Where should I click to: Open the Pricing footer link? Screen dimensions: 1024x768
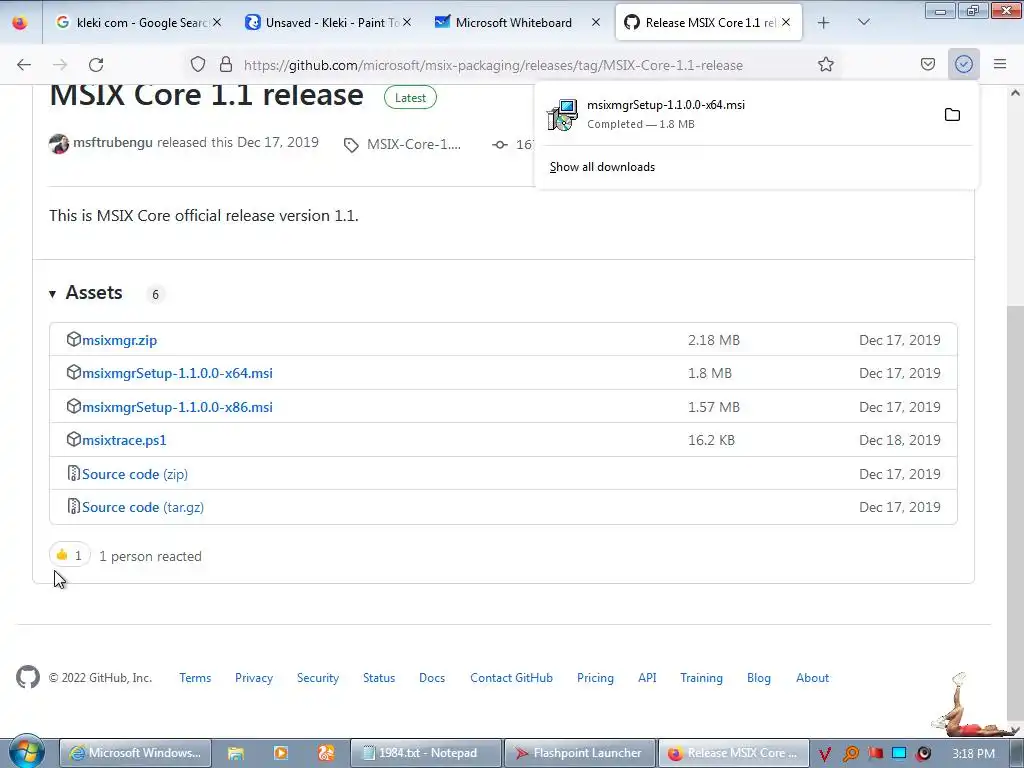coord(595,678)
